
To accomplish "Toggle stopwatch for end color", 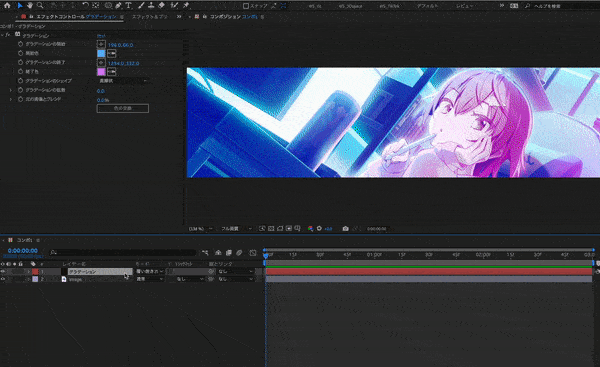I will (20, 72).
